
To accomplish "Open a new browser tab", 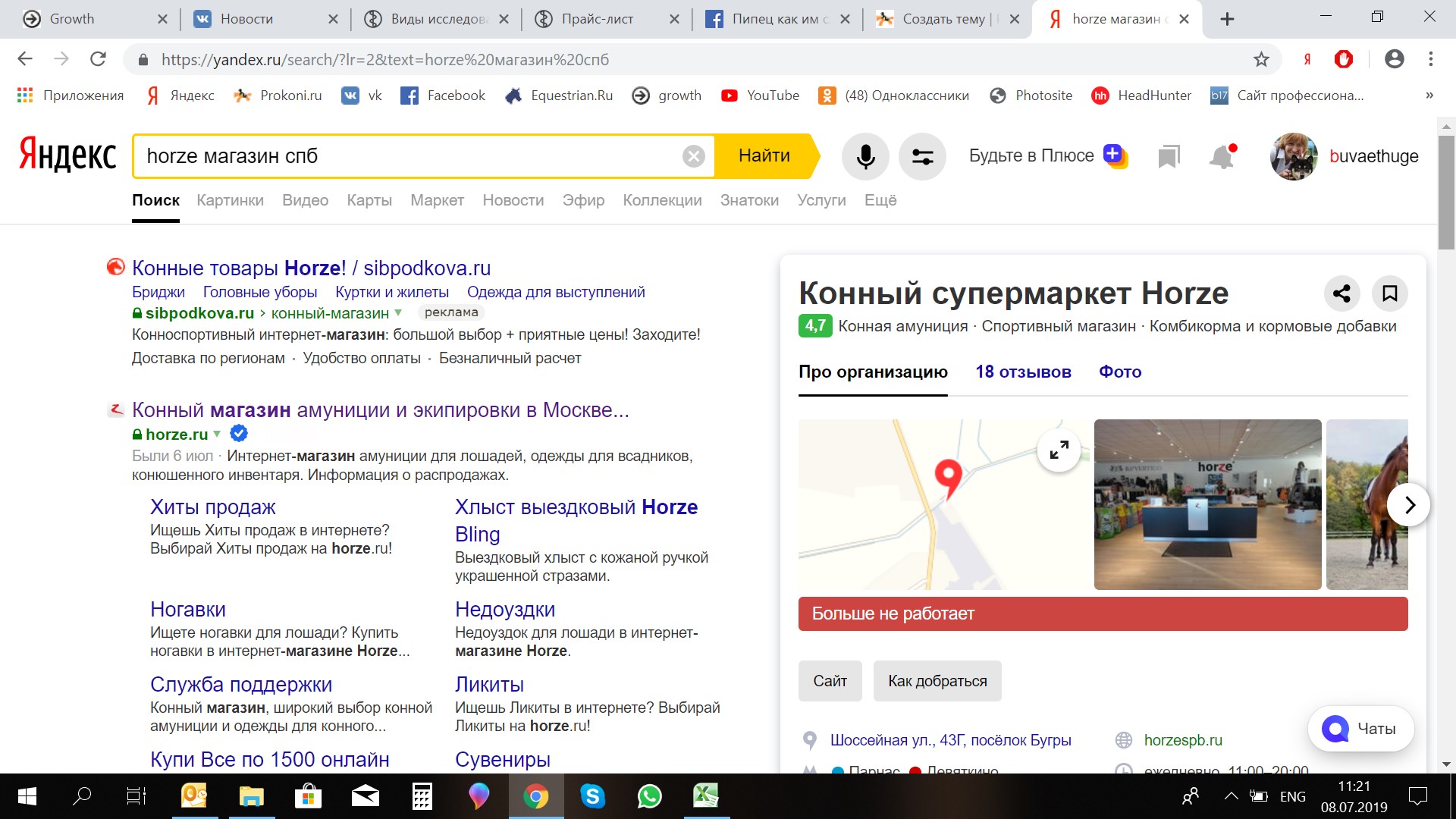I will (x=1227, y=19).
